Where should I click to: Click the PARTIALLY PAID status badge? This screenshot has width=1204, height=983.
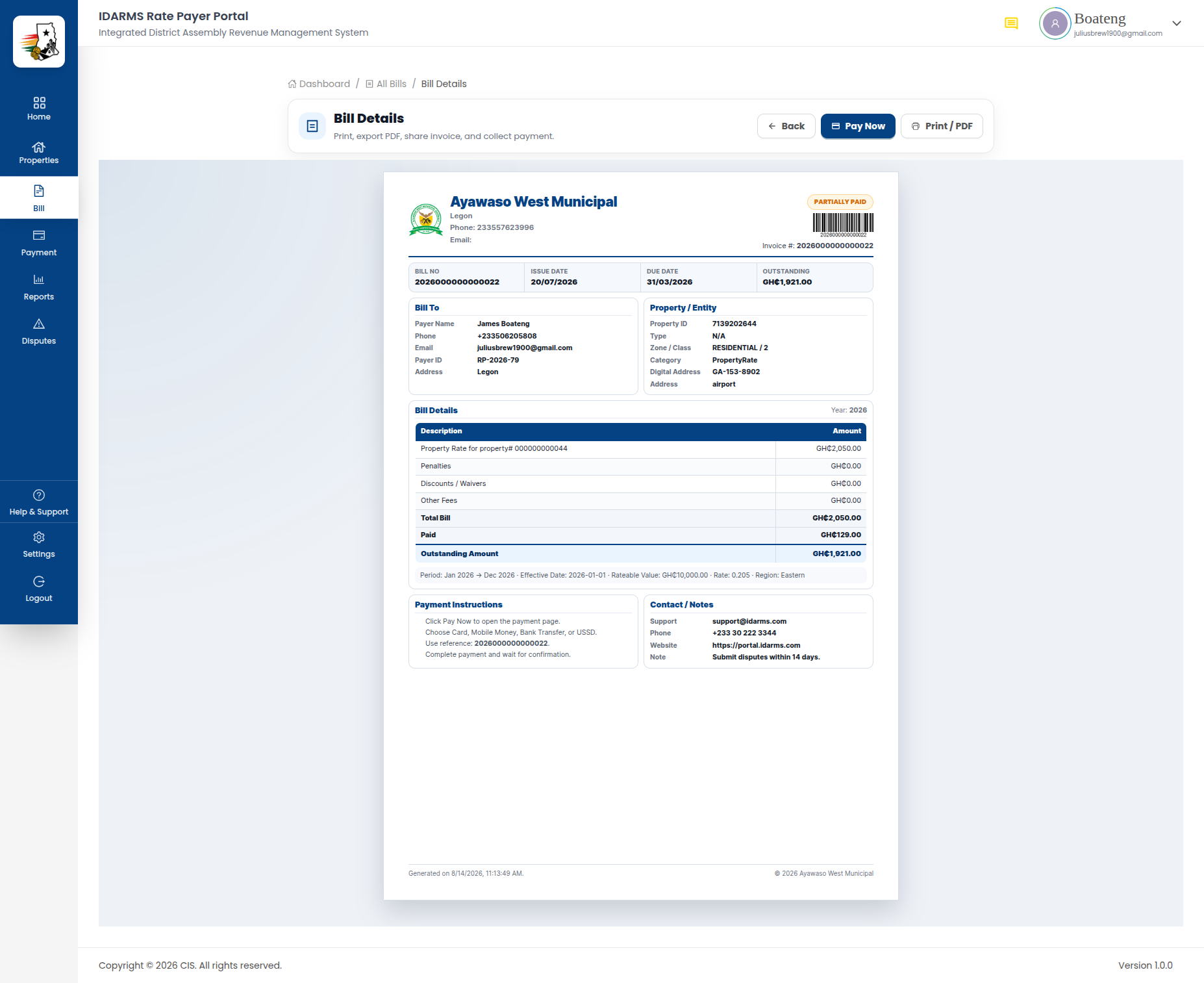[x=840, y=201]
